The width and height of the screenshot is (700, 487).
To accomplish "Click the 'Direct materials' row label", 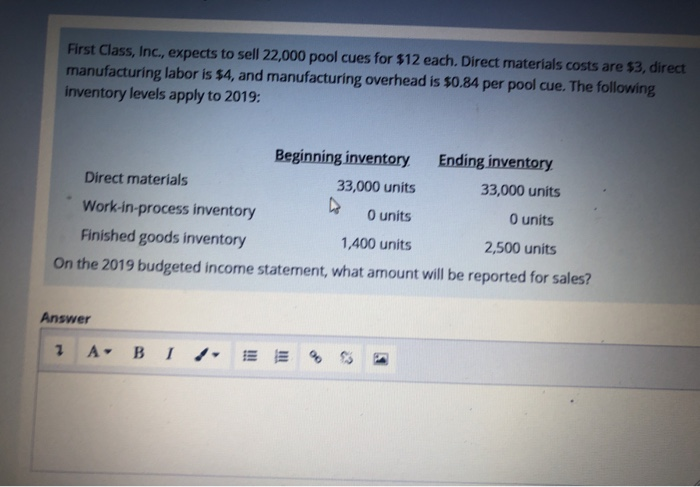I will click(136, 179).
